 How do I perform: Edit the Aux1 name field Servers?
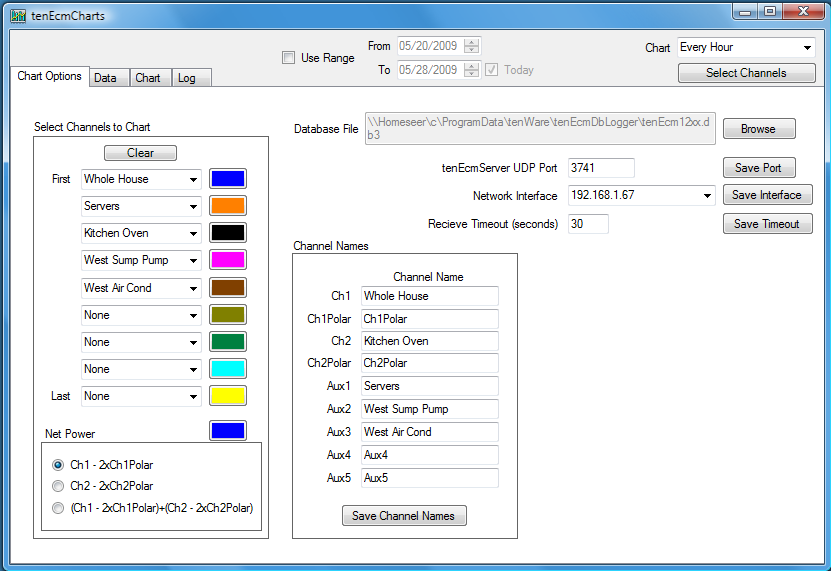[430, 386]
